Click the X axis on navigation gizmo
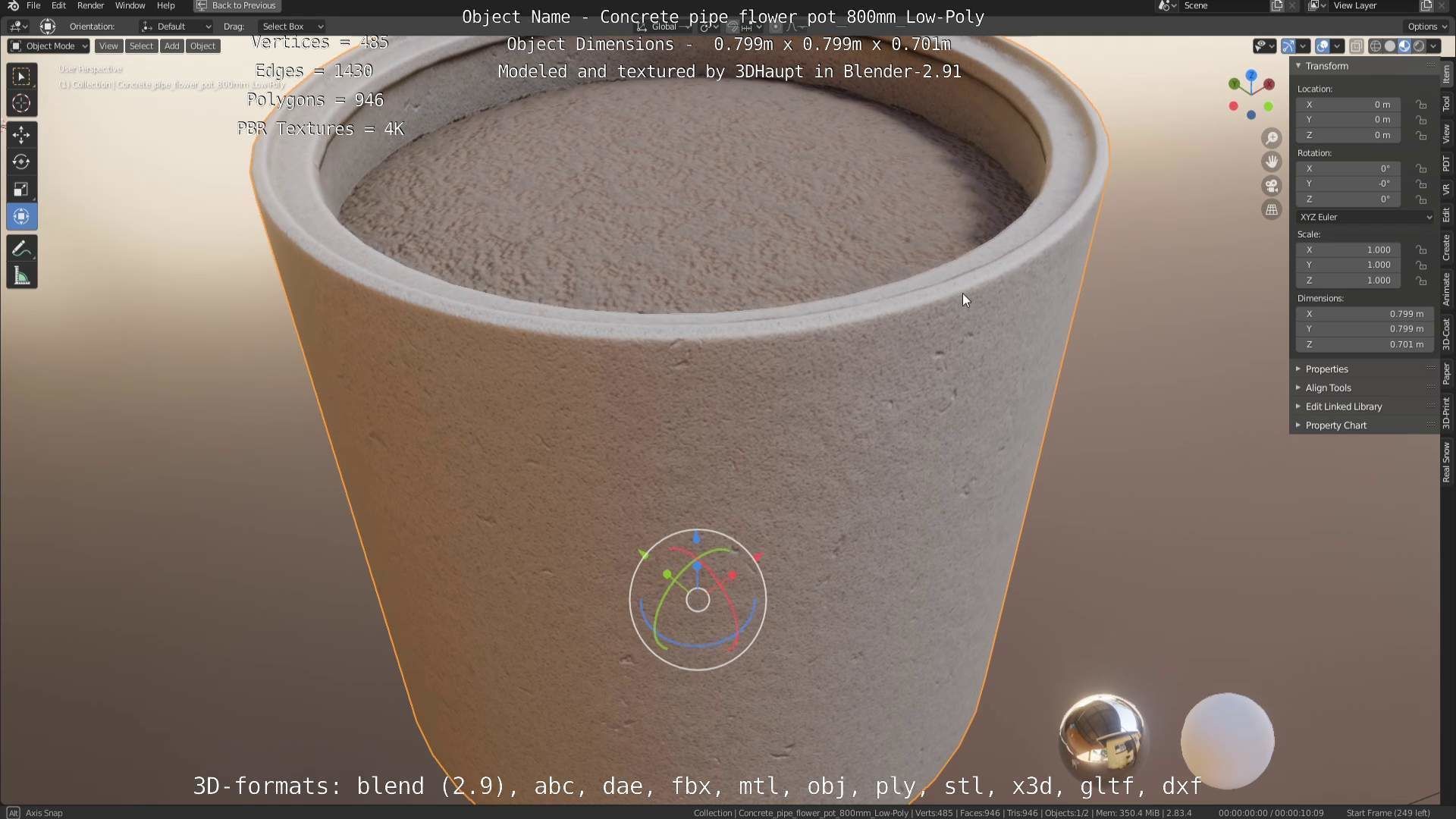The height and width of the screenshot is (819, 1456). point(1269,84)
